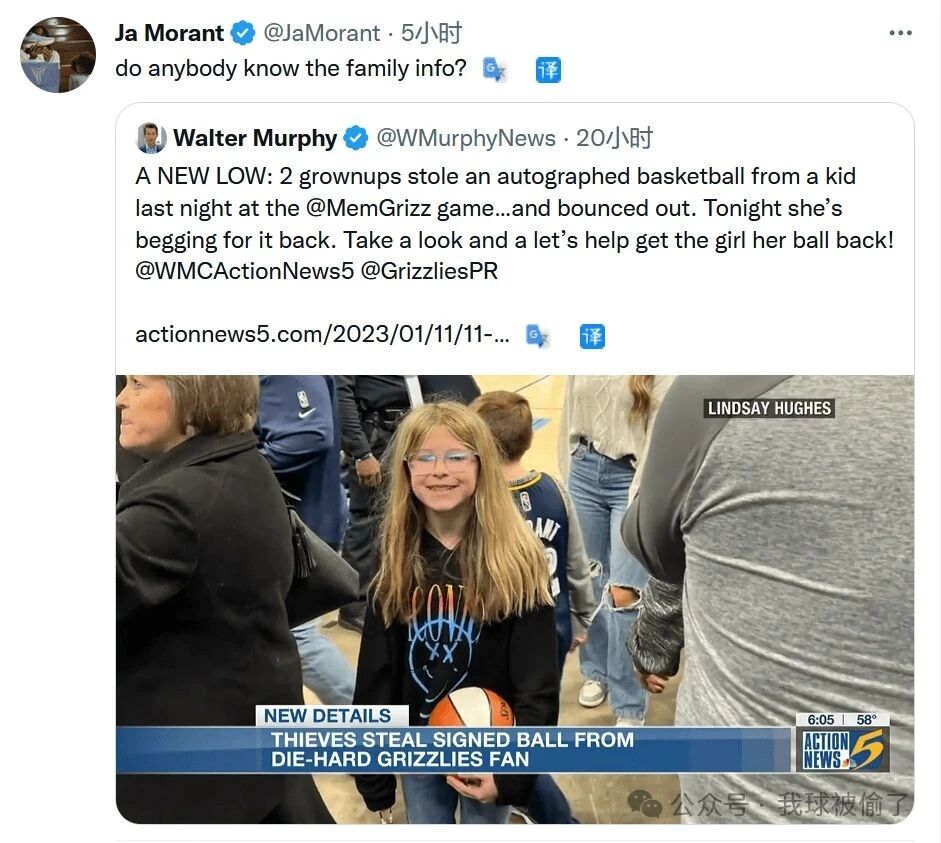Click Google Translate icon beside Ja Morant's tweet
The width and height of the screenshot is (941, 843).
495,70
